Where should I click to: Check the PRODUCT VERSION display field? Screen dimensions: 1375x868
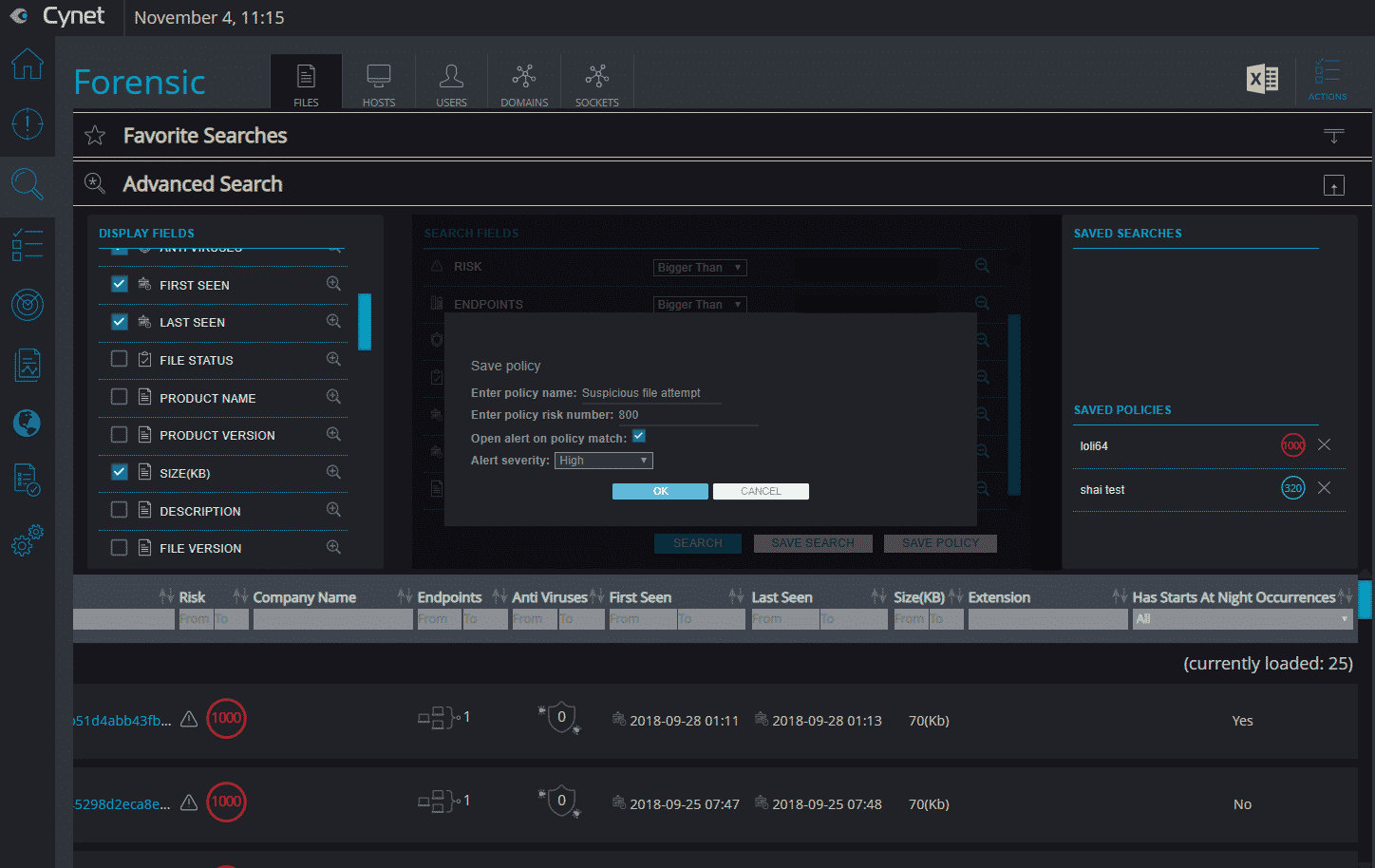(119, 434)
